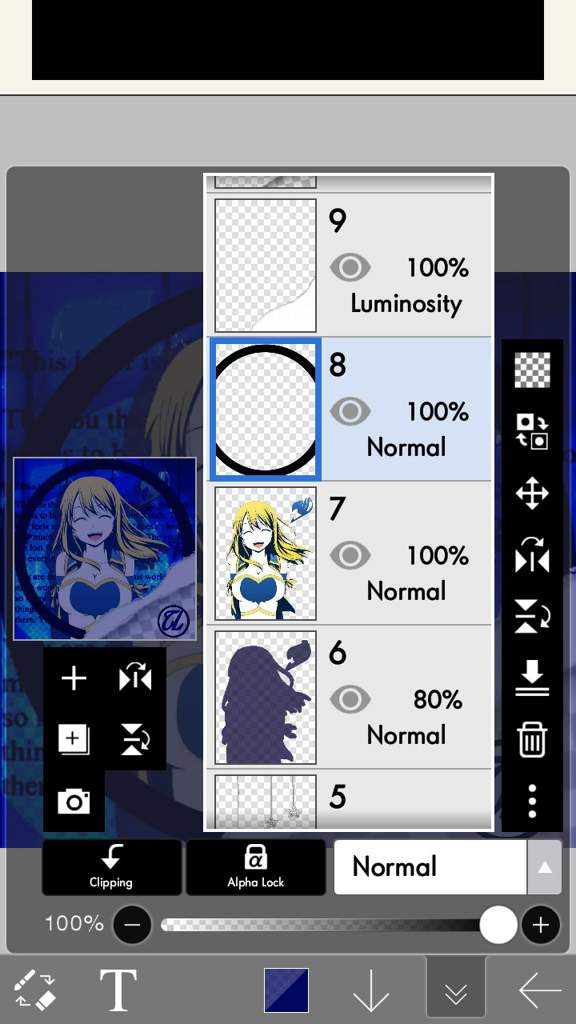Toggle visibility of layer 6
The height and width of the screenshot is (1024, 576).
(350, 700)
